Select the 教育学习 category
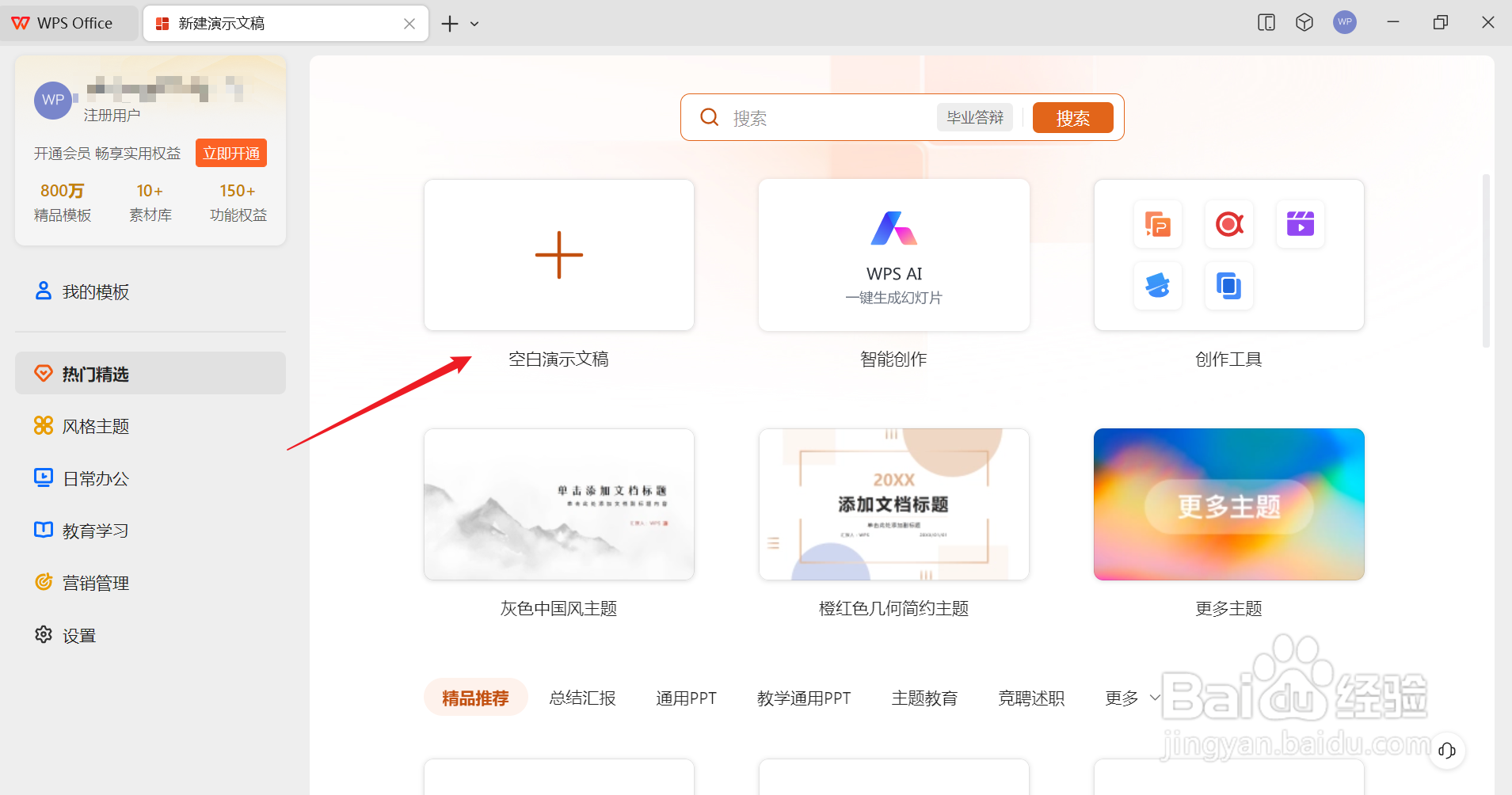The height and width of the screenshot is (795, 1512). pos(150,531)
